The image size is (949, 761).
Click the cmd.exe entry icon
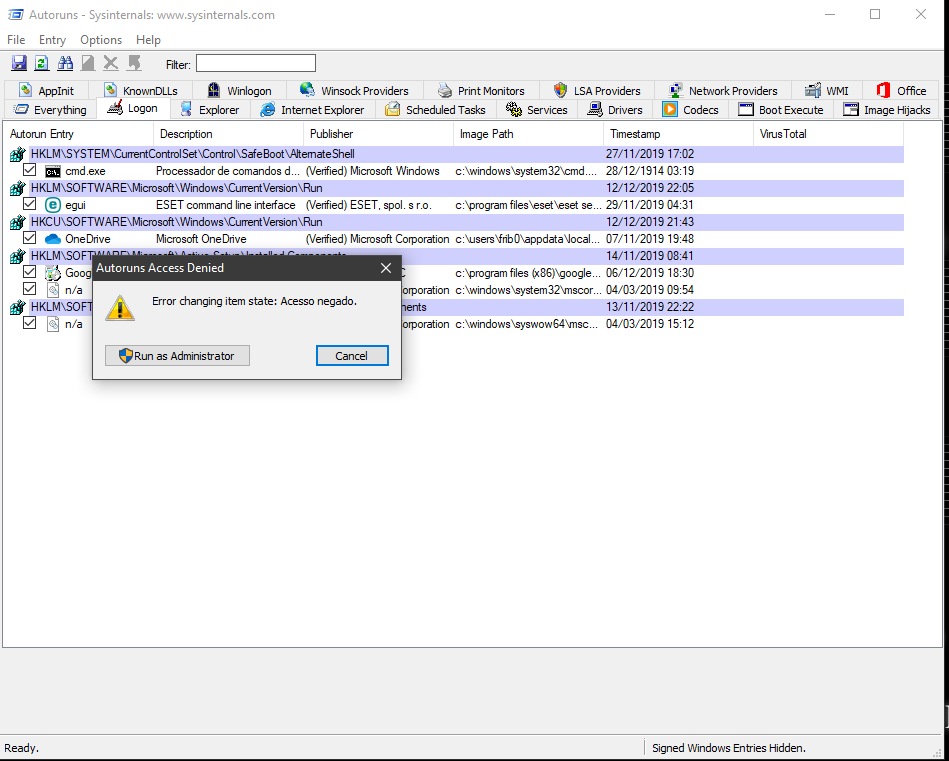point(53,171)
